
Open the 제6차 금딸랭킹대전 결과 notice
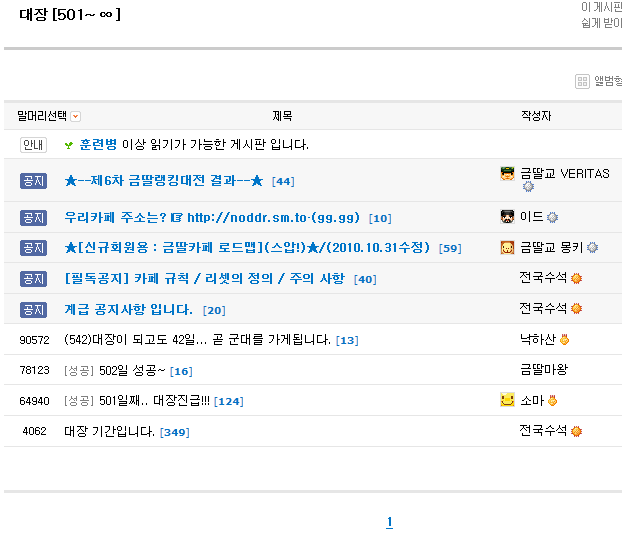pos(163,181)
